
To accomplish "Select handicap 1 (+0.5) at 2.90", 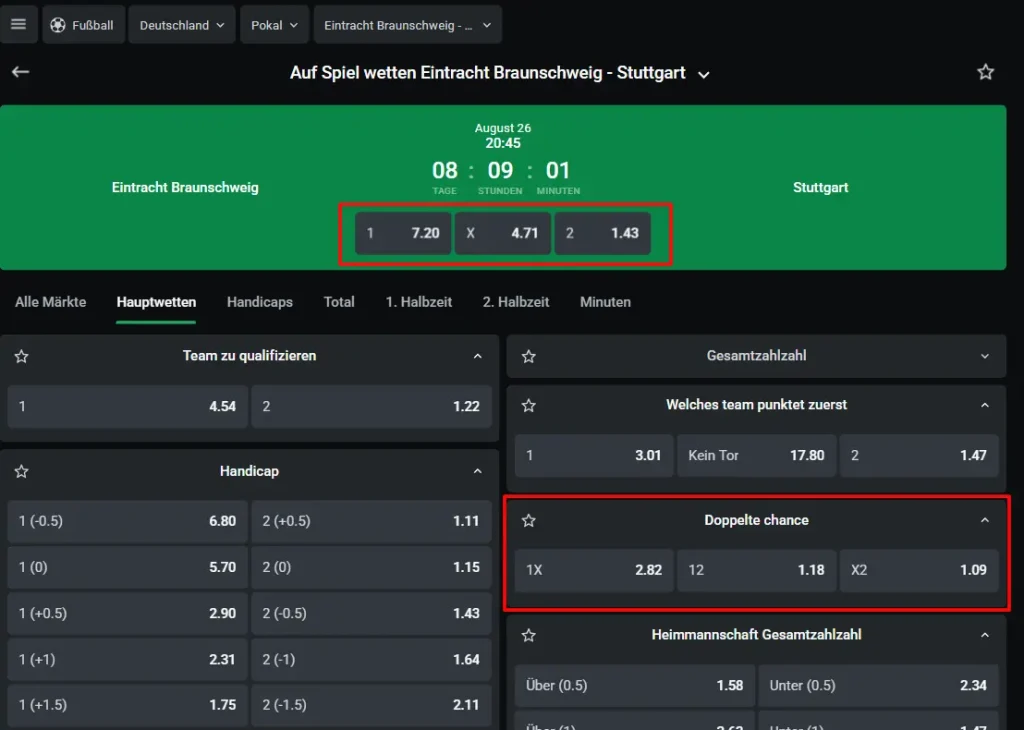I will coord(128,613).
